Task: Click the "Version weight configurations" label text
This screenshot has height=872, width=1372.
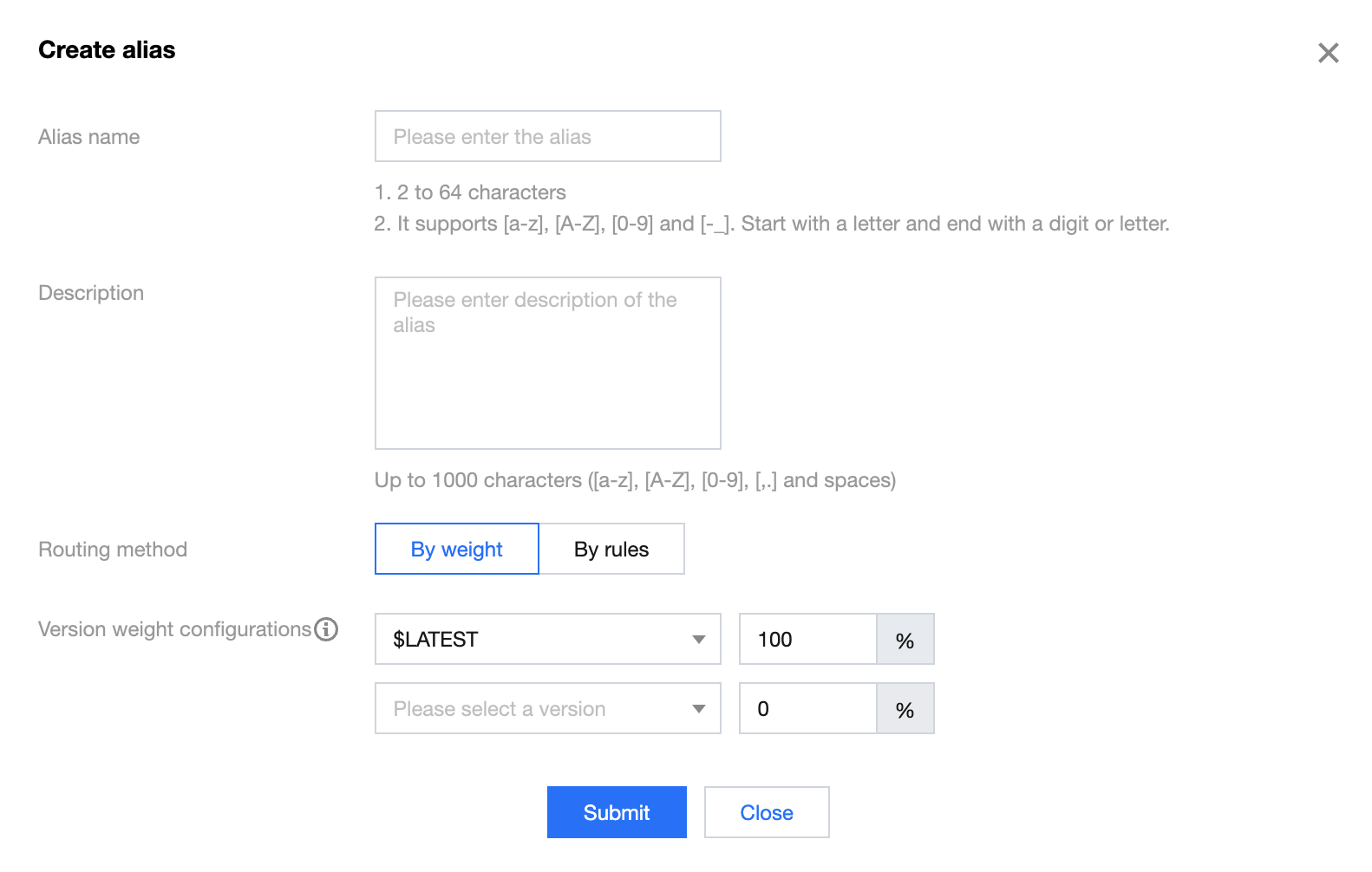Action: [174, 629]
